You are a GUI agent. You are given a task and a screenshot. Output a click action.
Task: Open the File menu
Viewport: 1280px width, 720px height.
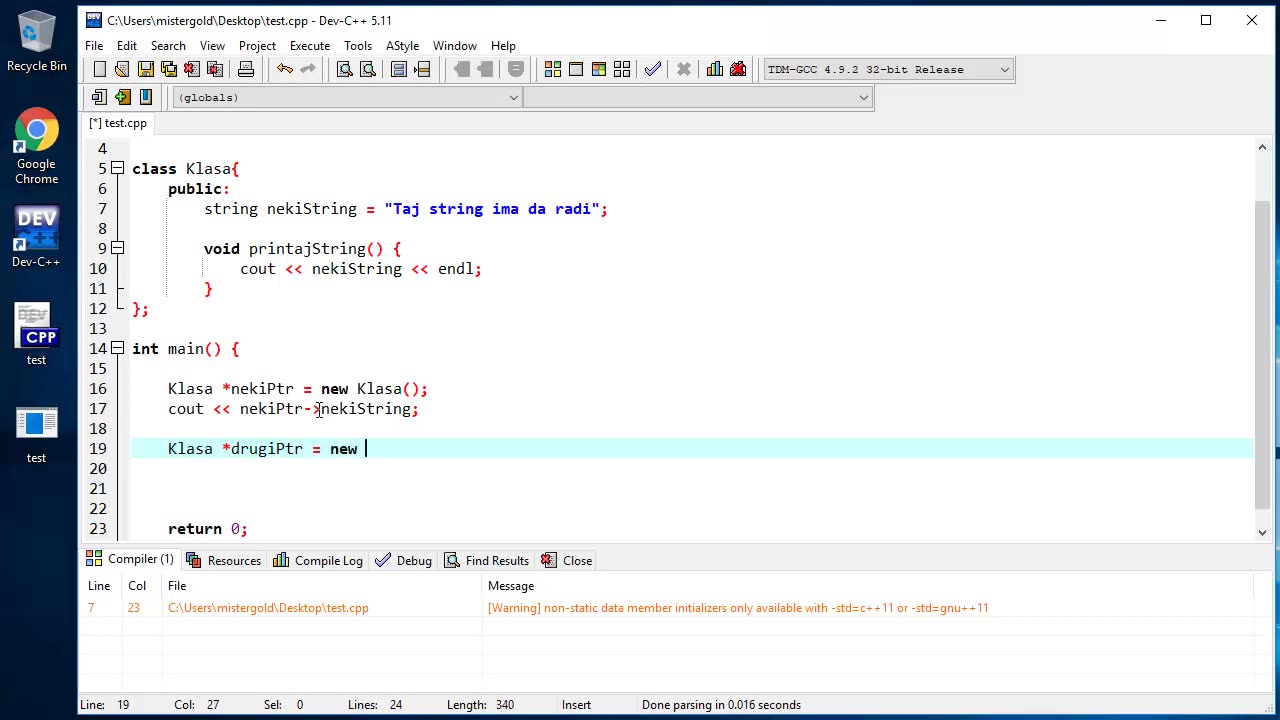pos(94,46)
